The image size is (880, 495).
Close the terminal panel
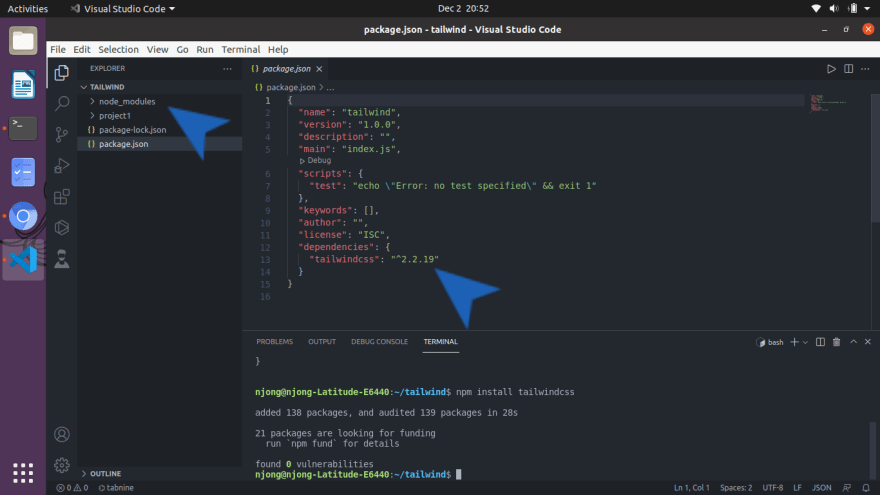pyautogui.click(x=868, y=342)
